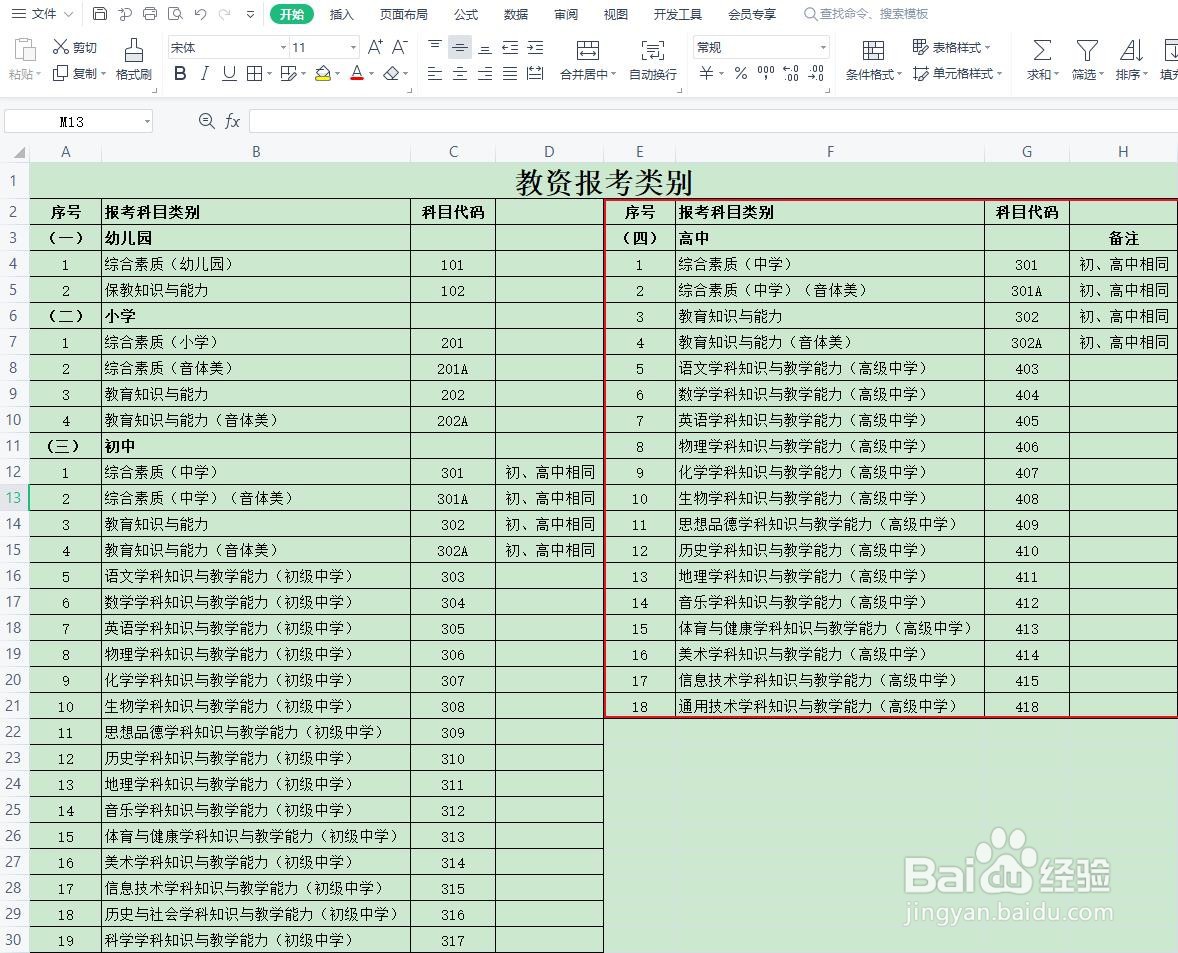The width and height of the screenshot is (1178, 953).
Task: Toggle italic formatting on the selection
Action: [203, 74]
